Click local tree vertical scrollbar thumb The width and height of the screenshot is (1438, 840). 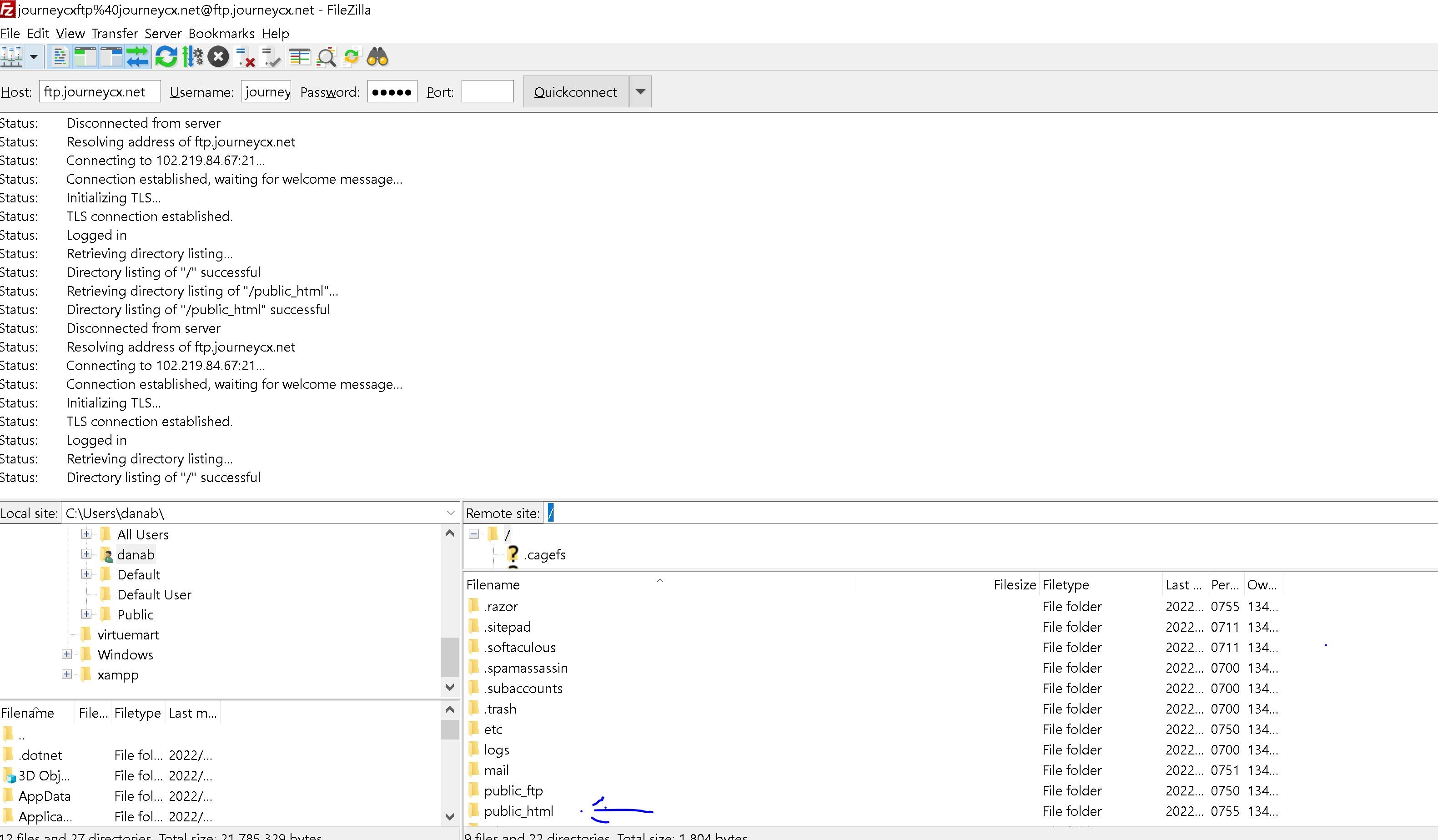450,656
